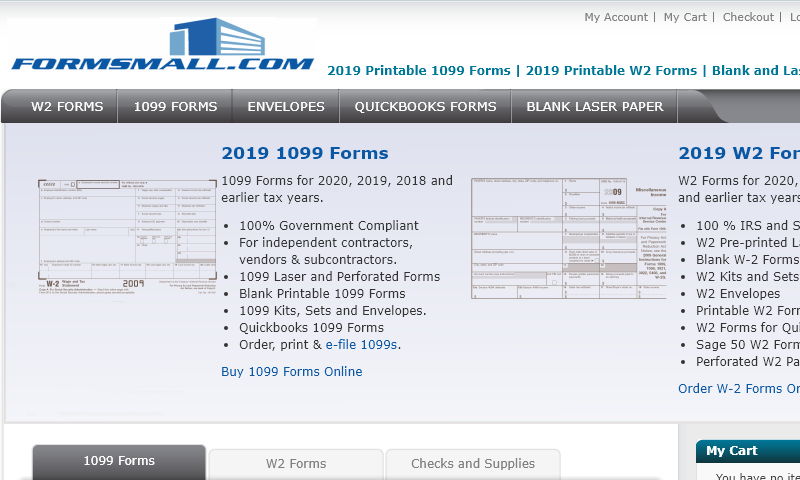The image size is (800, 480).
Task: Follow the e-file 1099s link
Action: (x=361, y=344)
